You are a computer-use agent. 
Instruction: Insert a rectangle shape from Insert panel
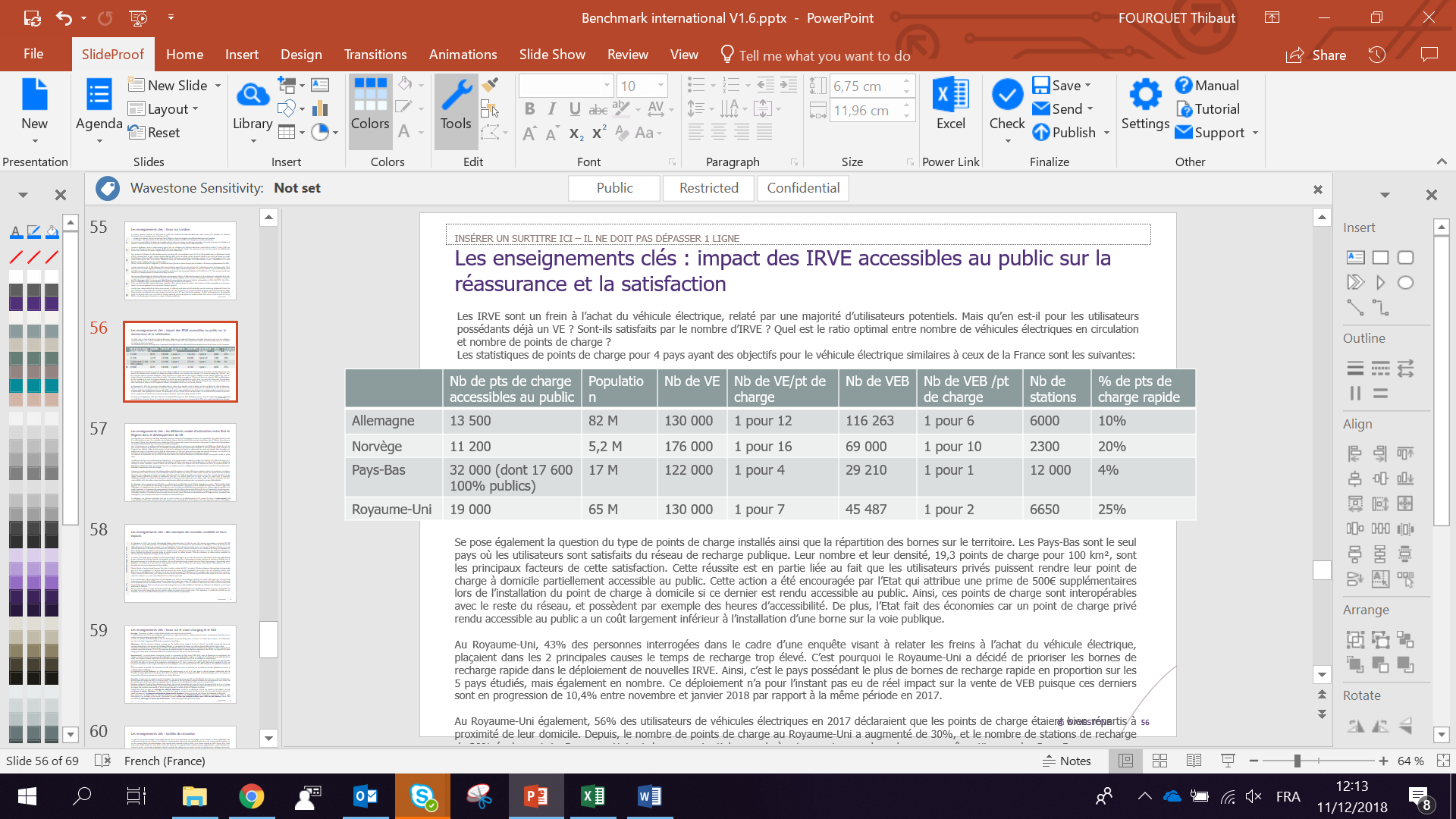1380,258
